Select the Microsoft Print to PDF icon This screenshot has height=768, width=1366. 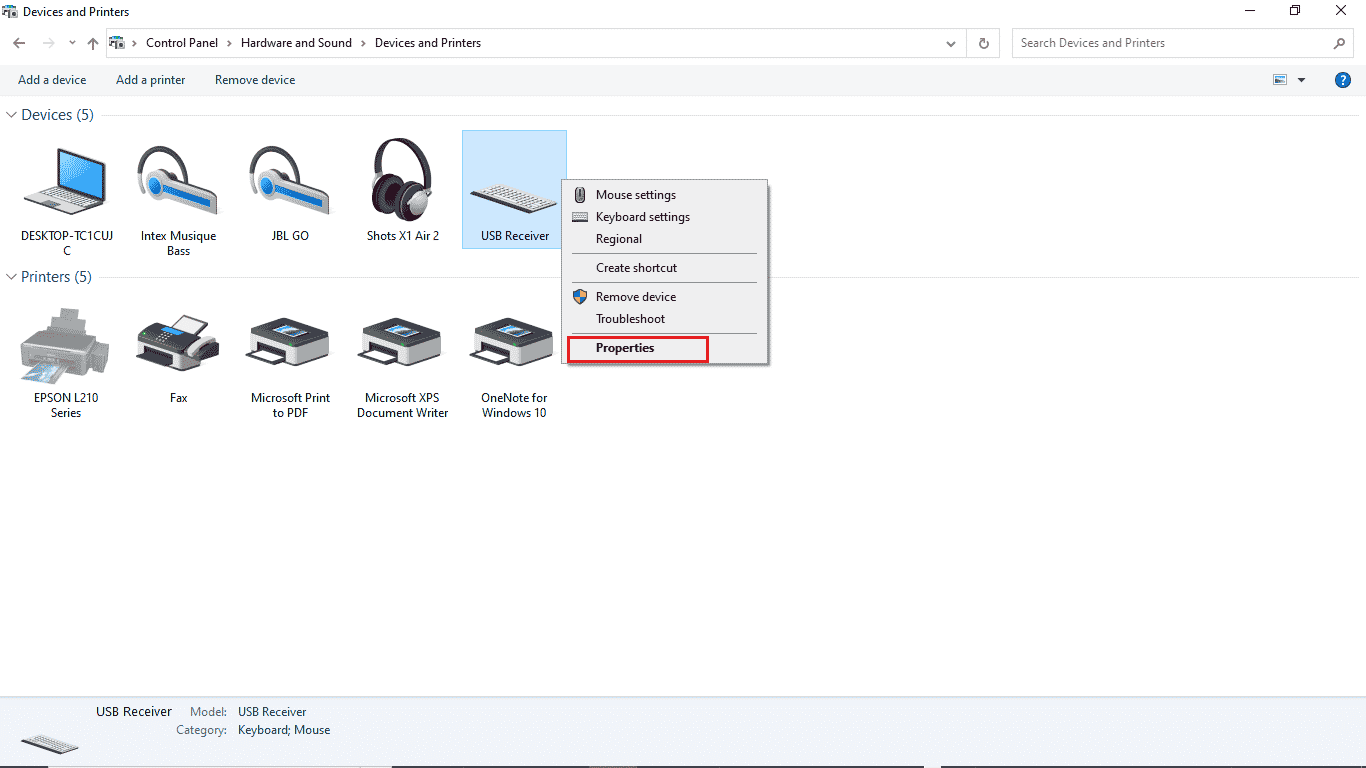(x=290, y=343)
